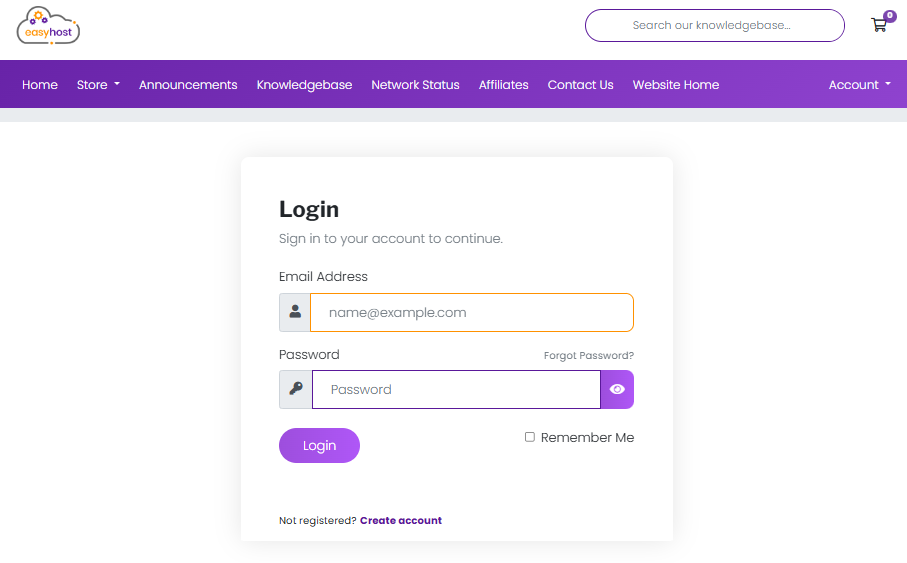Click the Forgot Password? link
The height and width of the screenshot is (563, 907).
(x=588, y=356)
